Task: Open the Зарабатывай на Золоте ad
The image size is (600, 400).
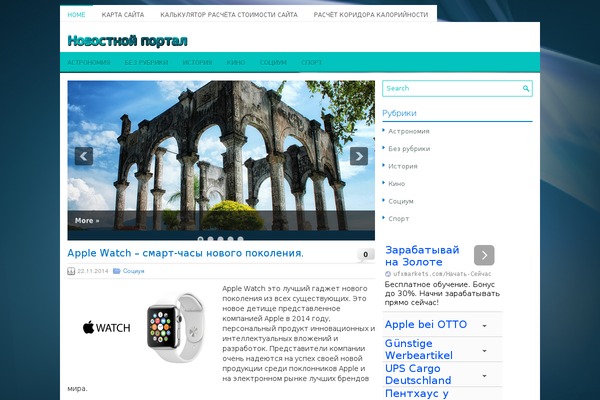Action: point(422,256)
